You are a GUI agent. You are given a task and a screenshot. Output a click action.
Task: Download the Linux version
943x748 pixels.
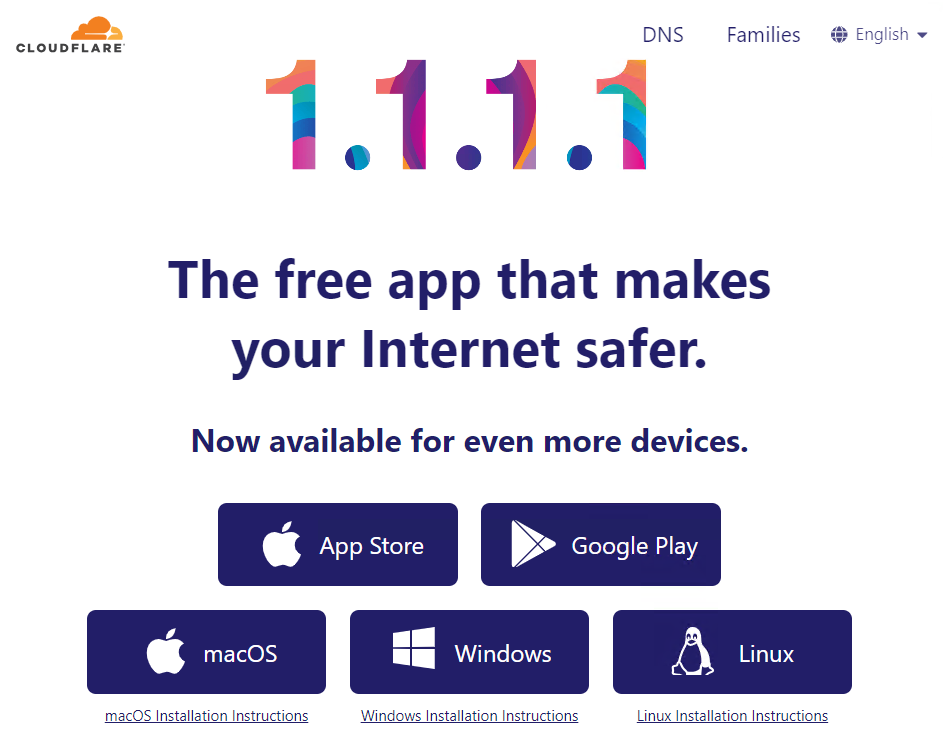click(x=733, y=652)
